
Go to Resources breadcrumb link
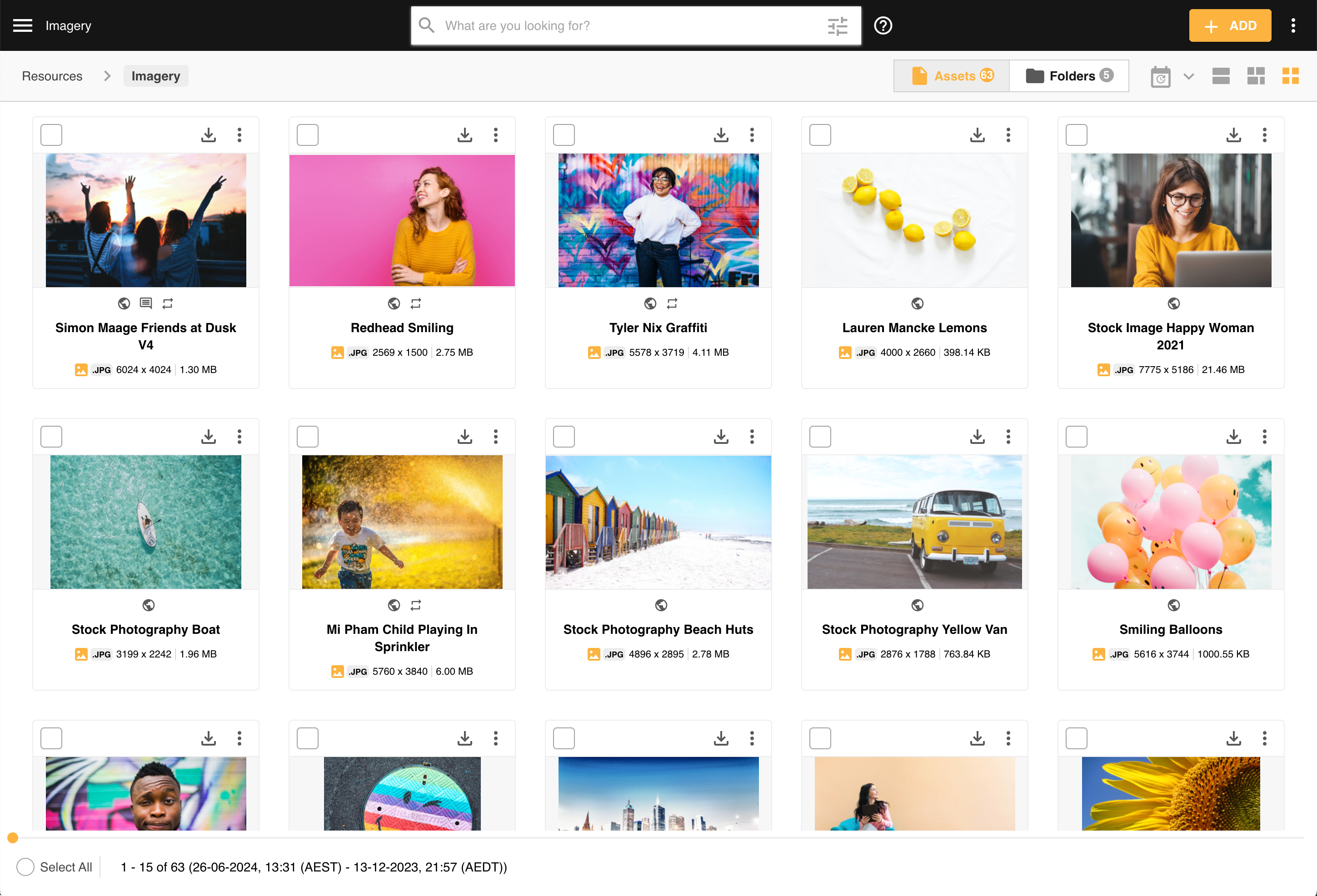pyautogui.click(x=52, y=76)
